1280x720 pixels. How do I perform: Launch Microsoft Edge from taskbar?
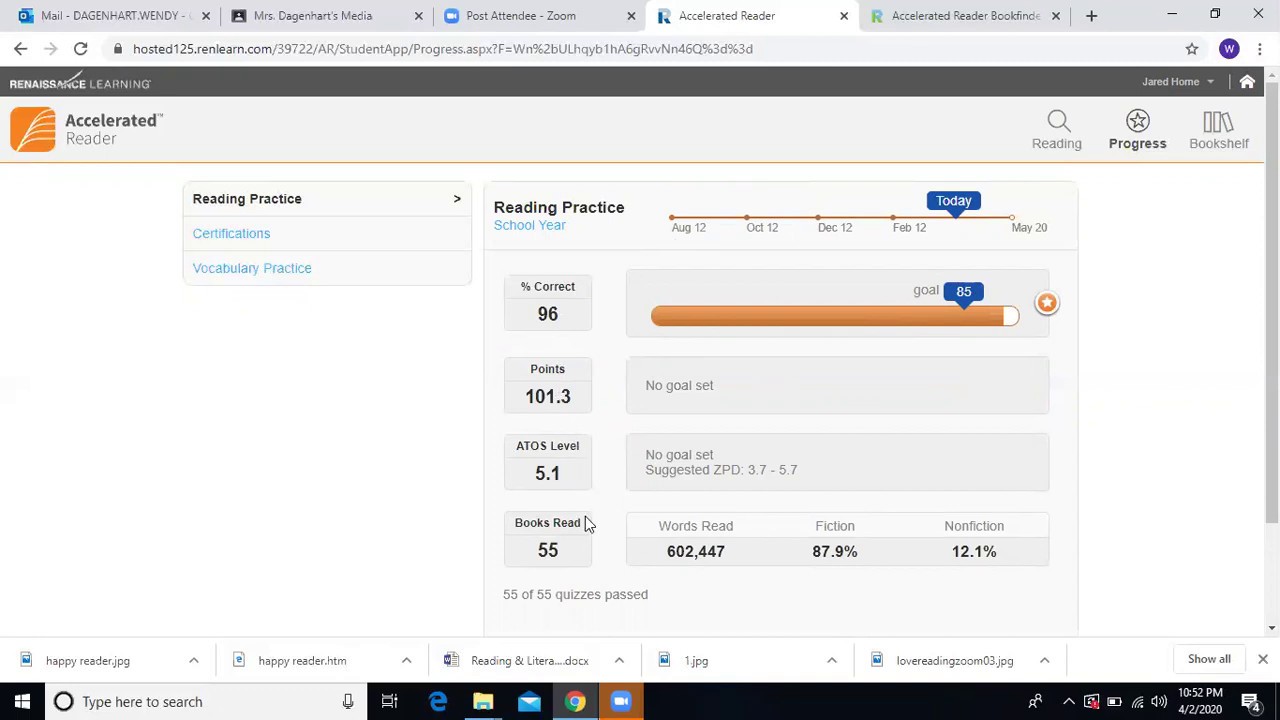click(438, 702)
